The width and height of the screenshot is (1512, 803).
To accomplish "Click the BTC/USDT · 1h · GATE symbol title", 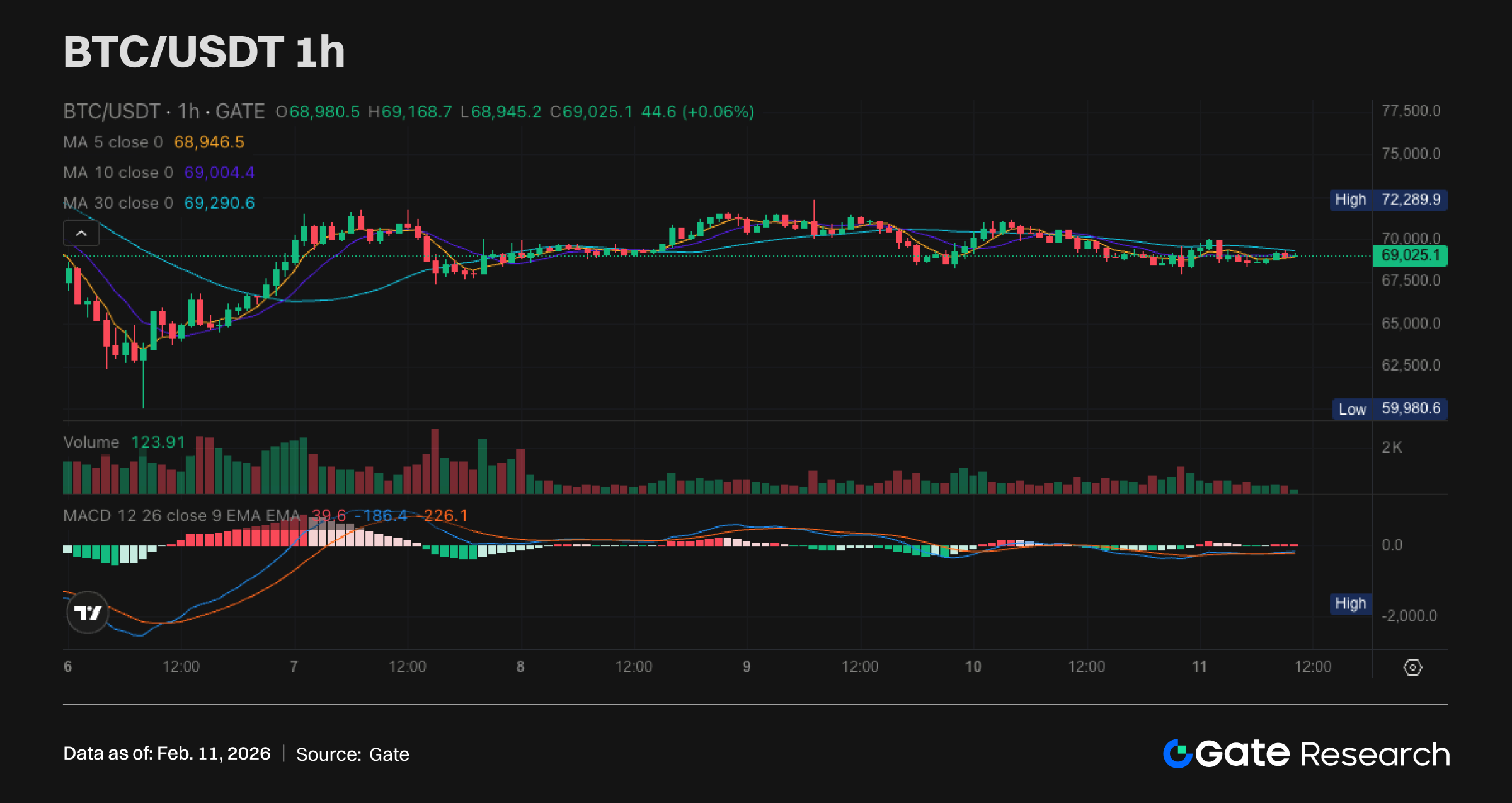I will (x=164, y=112).
